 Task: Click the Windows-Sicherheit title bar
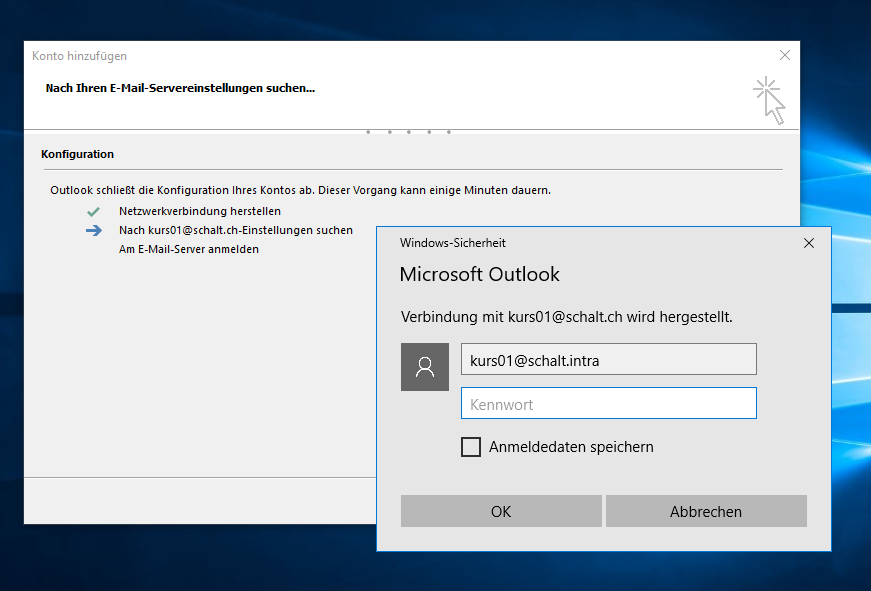click(x=580, y=243)
